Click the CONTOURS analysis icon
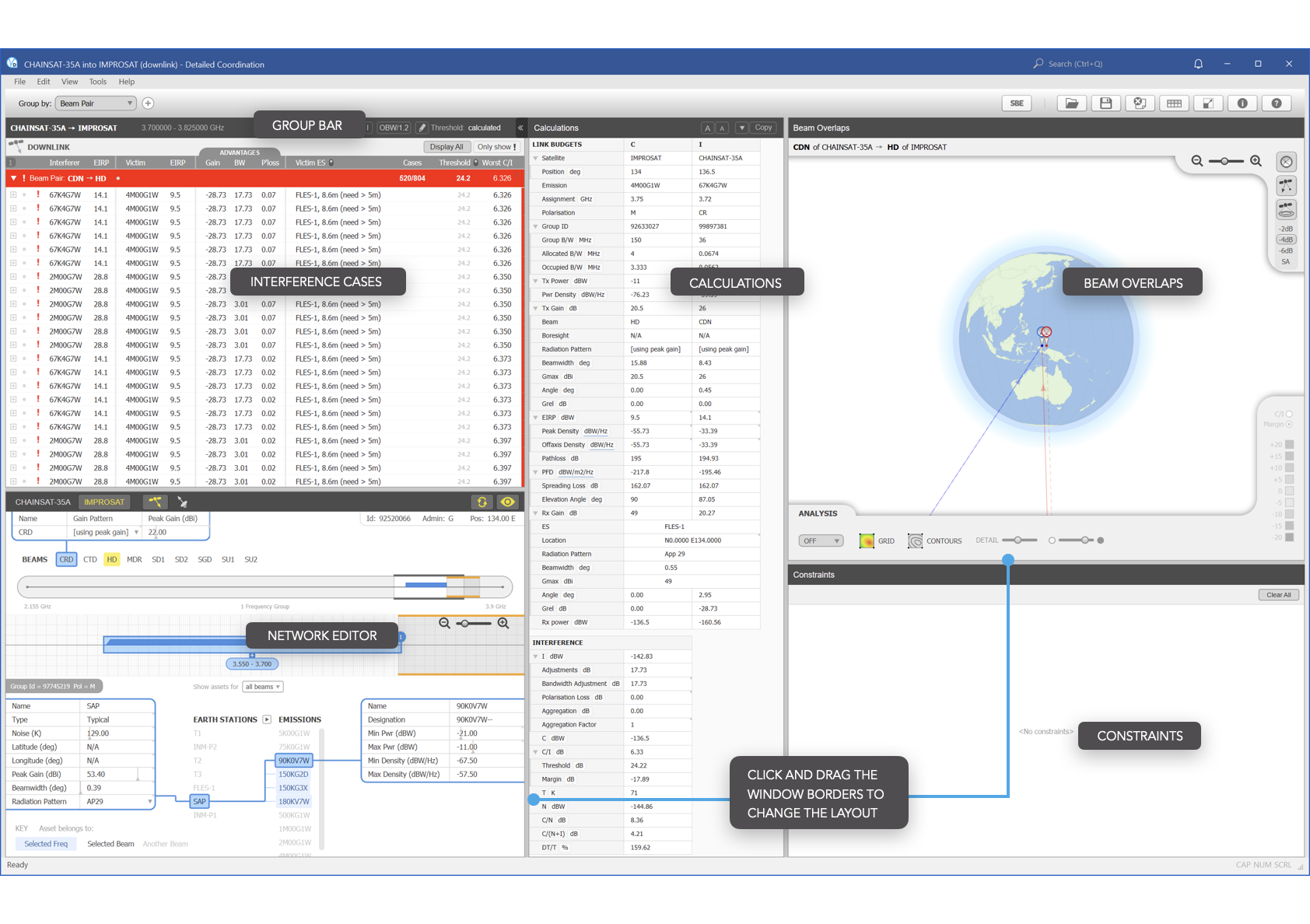The image size is (1310, 924). 916,541
